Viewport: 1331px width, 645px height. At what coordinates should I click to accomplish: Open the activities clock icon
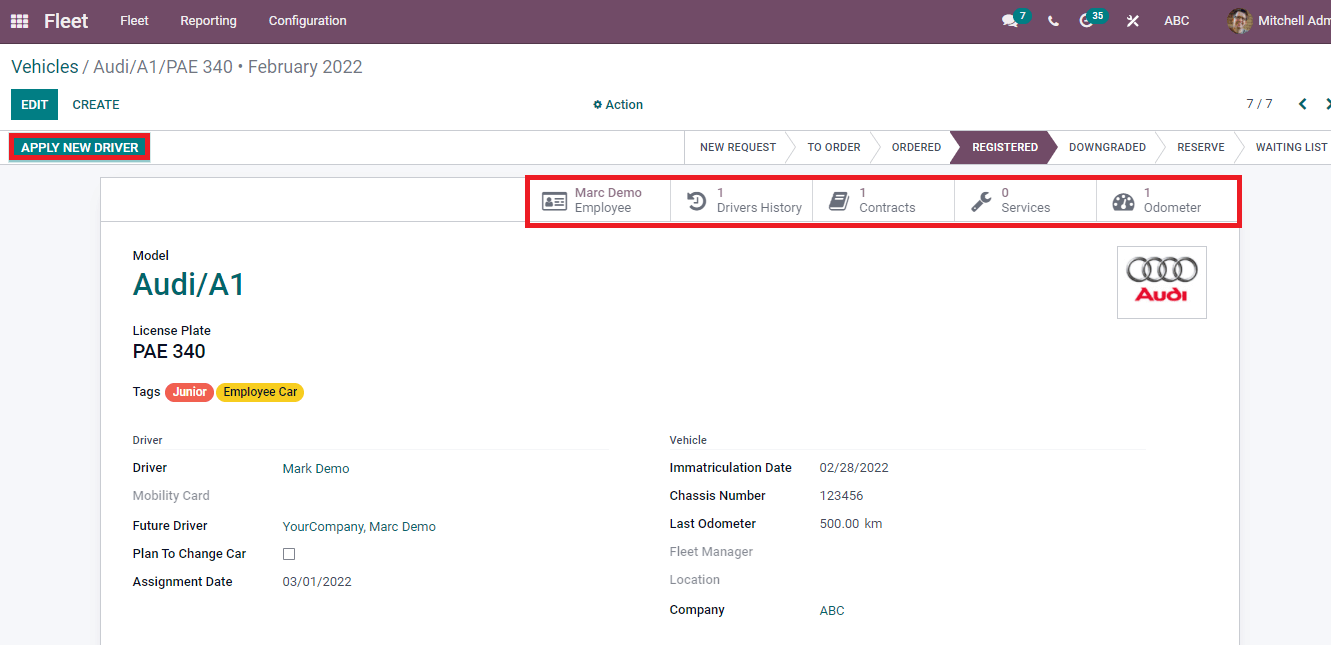coord(1086,21)
